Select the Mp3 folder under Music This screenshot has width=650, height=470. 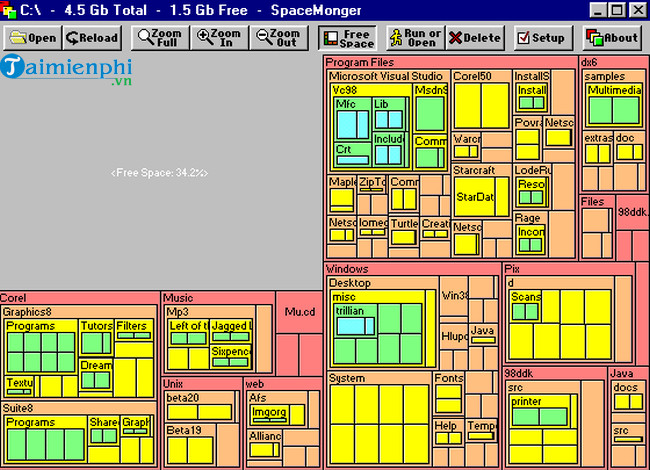pyautogui.click(x=177, y=312)
